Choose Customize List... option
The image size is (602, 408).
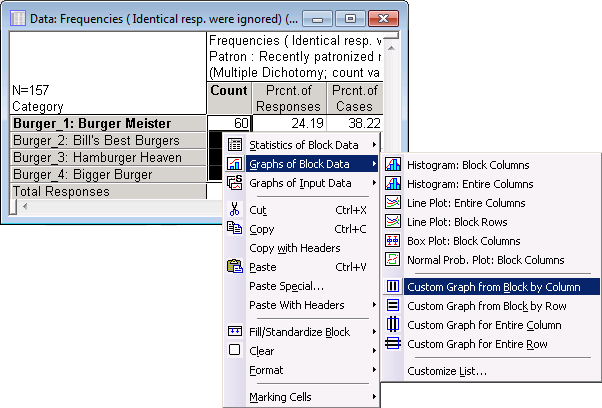(x=447, y=371)
